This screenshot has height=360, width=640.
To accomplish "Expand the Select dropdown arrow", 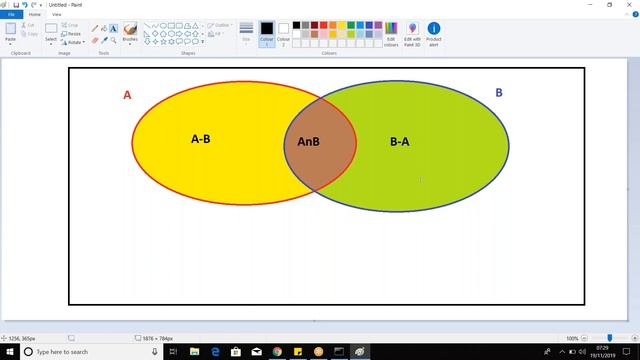I will (51, 44).
